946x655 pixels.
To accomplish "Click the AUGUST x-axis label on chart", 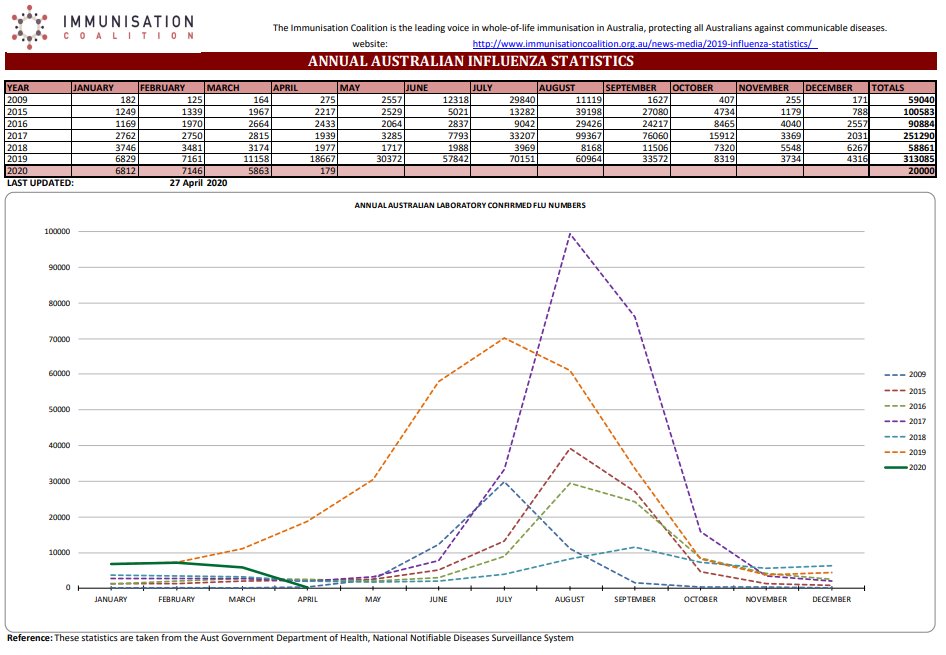I will 570,600.
